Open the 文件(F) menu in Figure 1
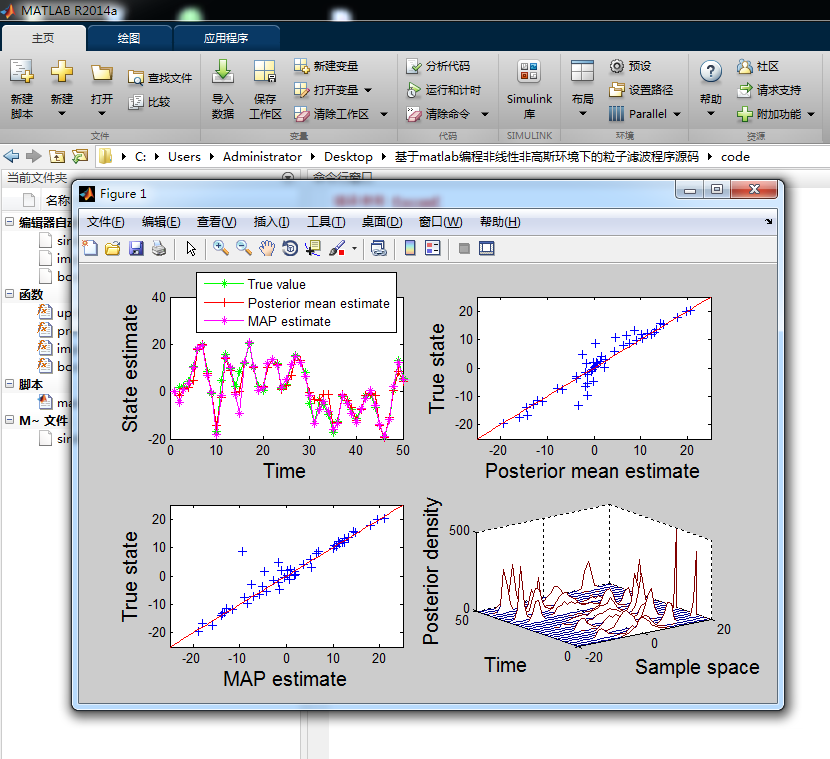Viewport: 830px width, 759px height. (x=105, y=222)
